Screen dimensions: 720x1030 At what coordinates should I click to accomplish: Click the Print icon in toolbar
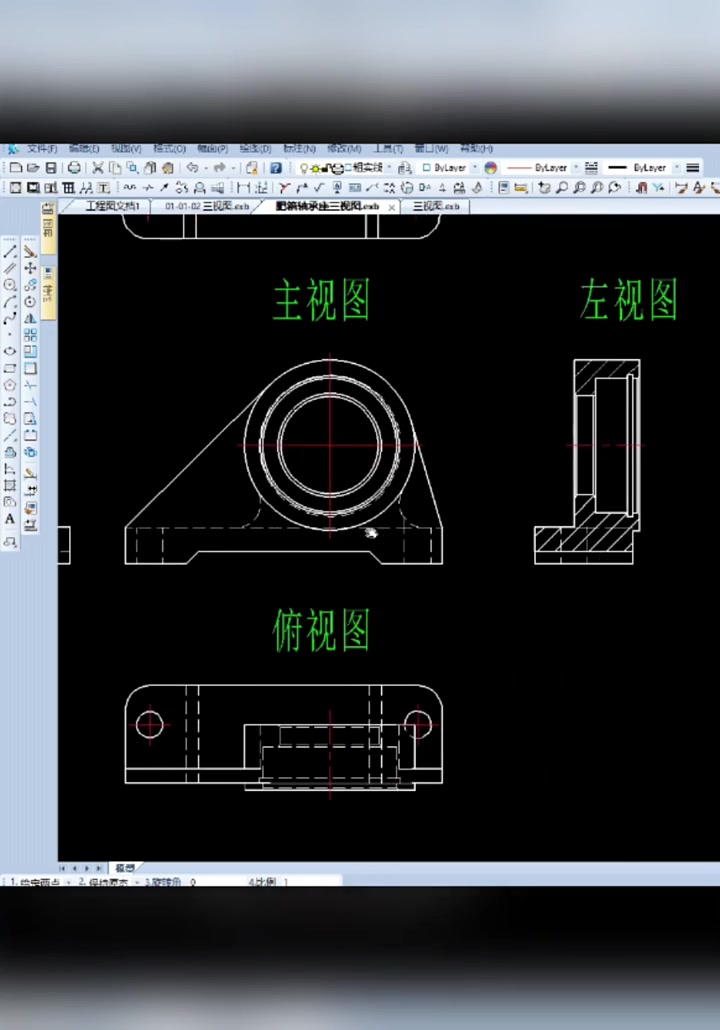click(x=74, y=168)
